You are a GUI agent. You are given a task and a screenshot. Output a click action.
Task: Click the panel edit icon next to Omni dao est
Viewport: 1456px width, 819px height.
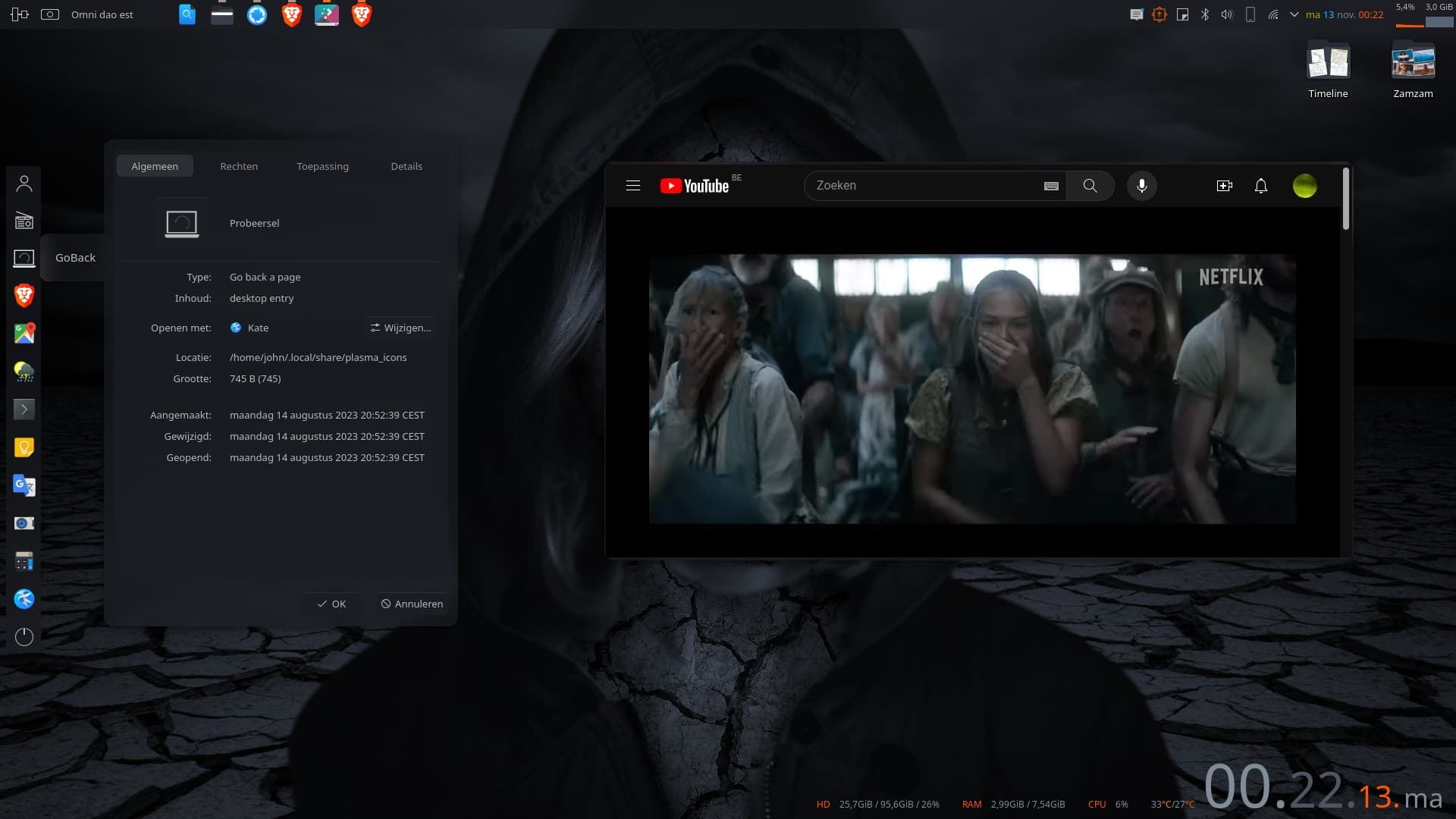pyautogui.click(x=20, y=14)
